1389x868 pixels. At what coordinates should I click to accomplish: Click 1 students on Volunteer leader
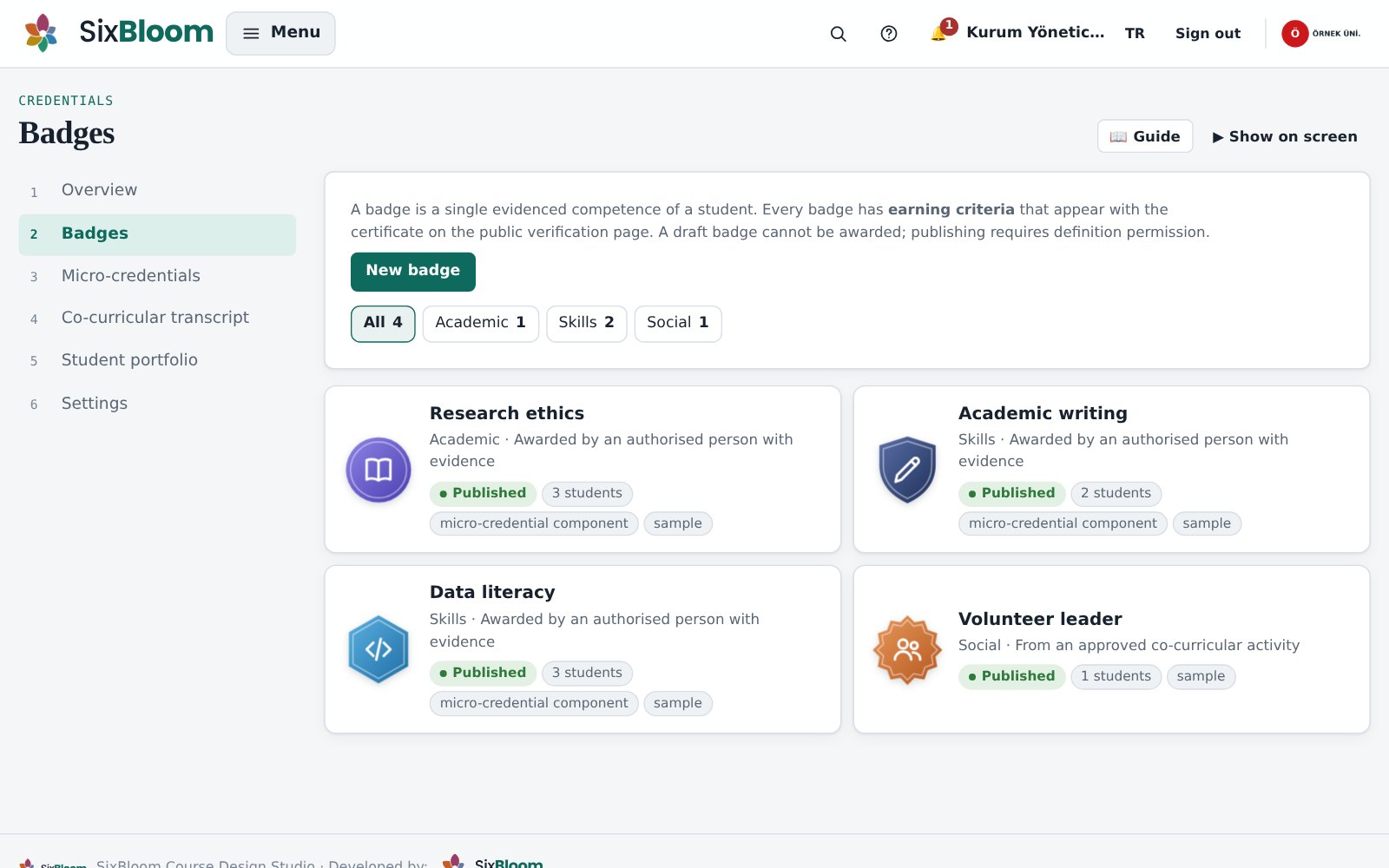(1116, 676)
